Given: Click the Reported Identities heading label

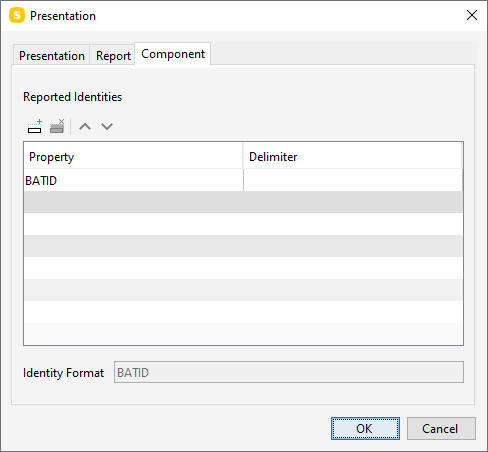Looking at the screenshot, I should (72, 97).
